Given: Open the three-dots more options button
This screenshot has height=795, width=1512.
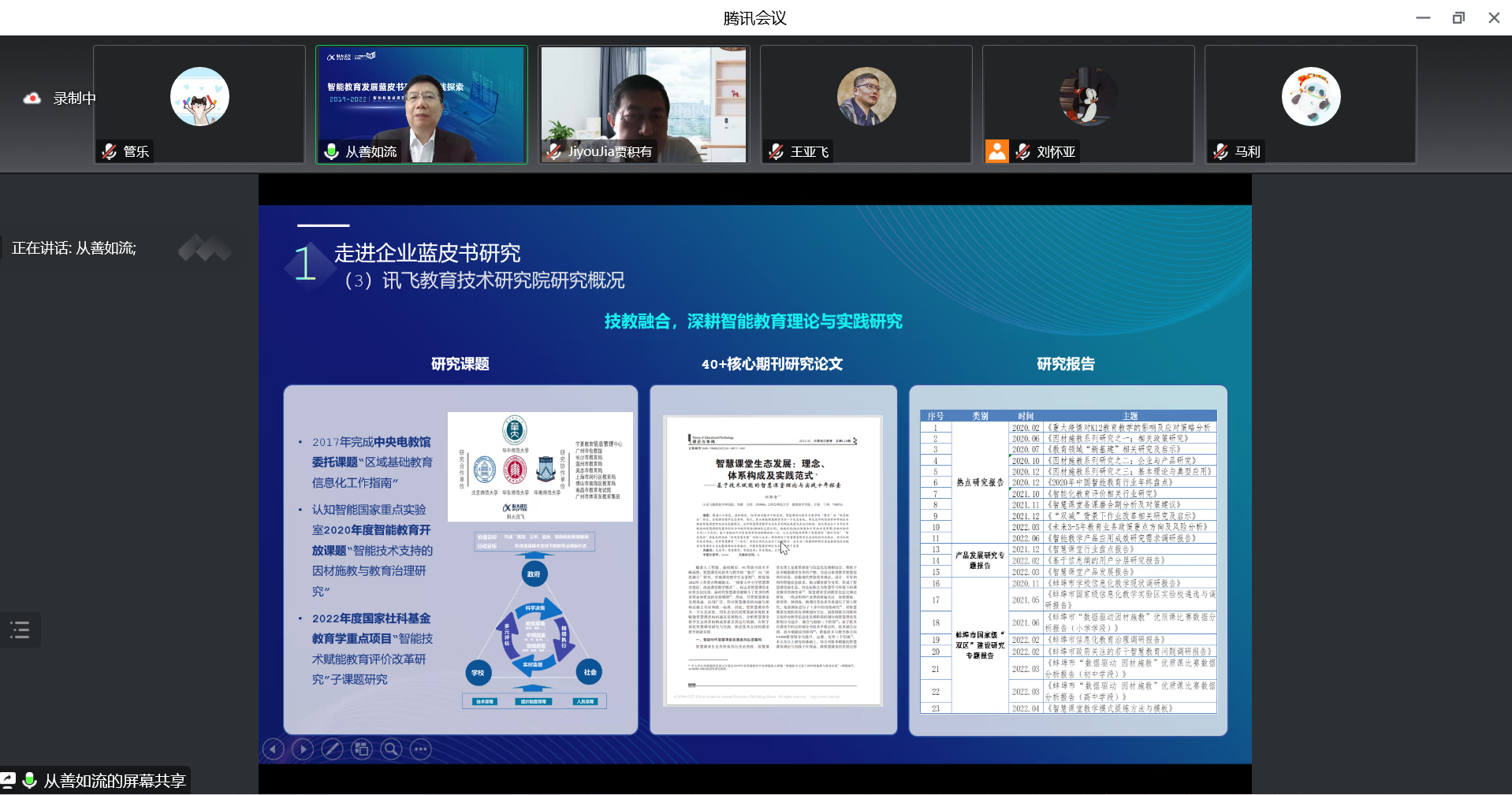Looking at the screenshot, I should 421,749.
